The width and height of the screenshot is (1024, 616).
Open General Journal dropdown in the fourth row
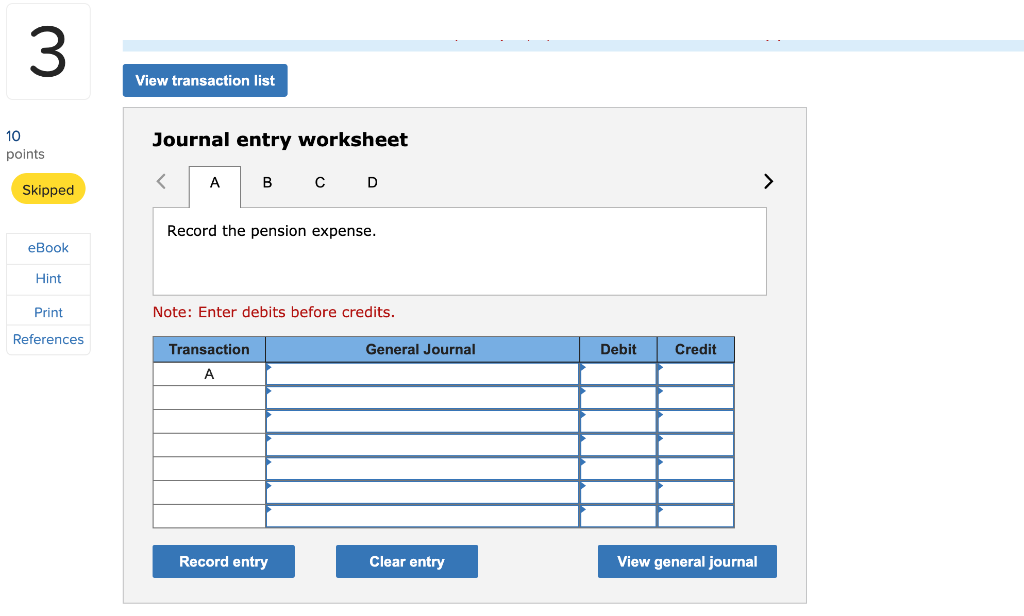point(422,445)
